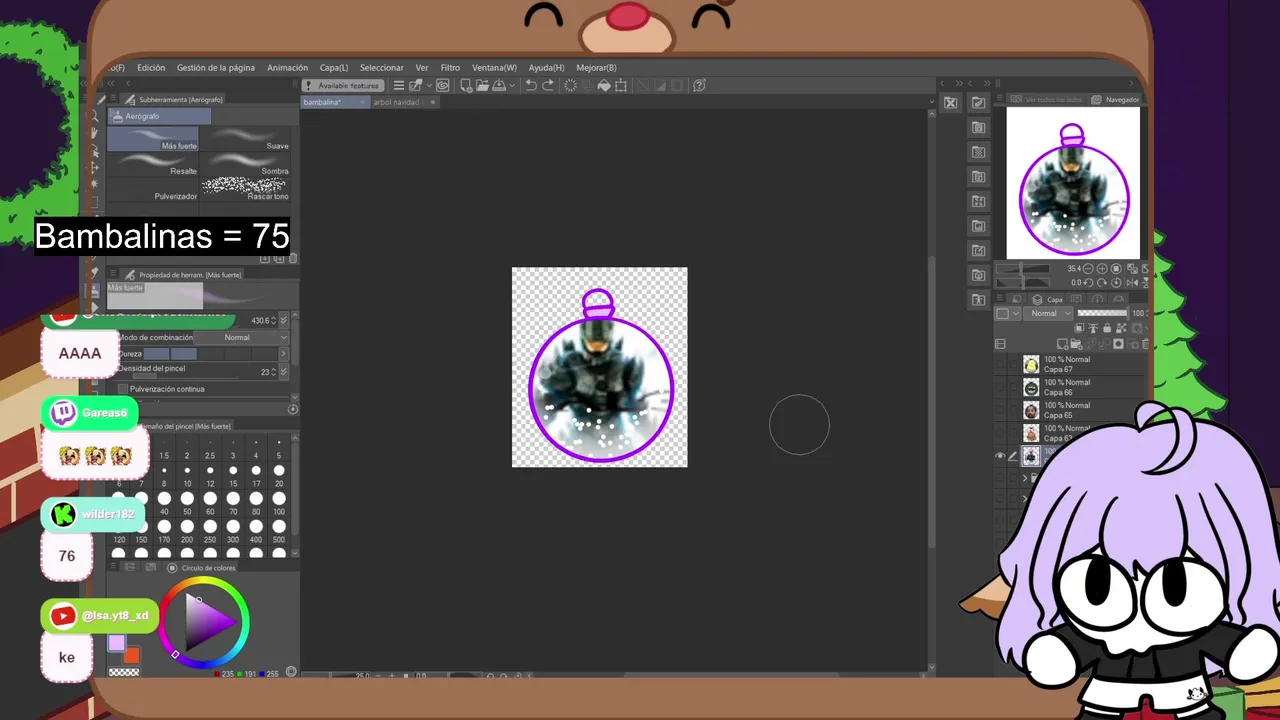Click the Undo arrow in command bar

click(x=531, y=85)
